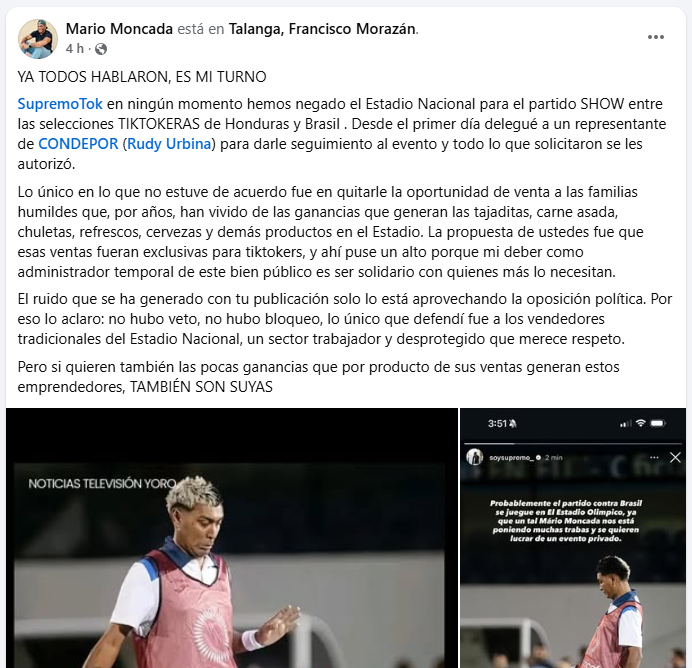
Task: Open Mario Moncada's profile name link
Action: 119,29
